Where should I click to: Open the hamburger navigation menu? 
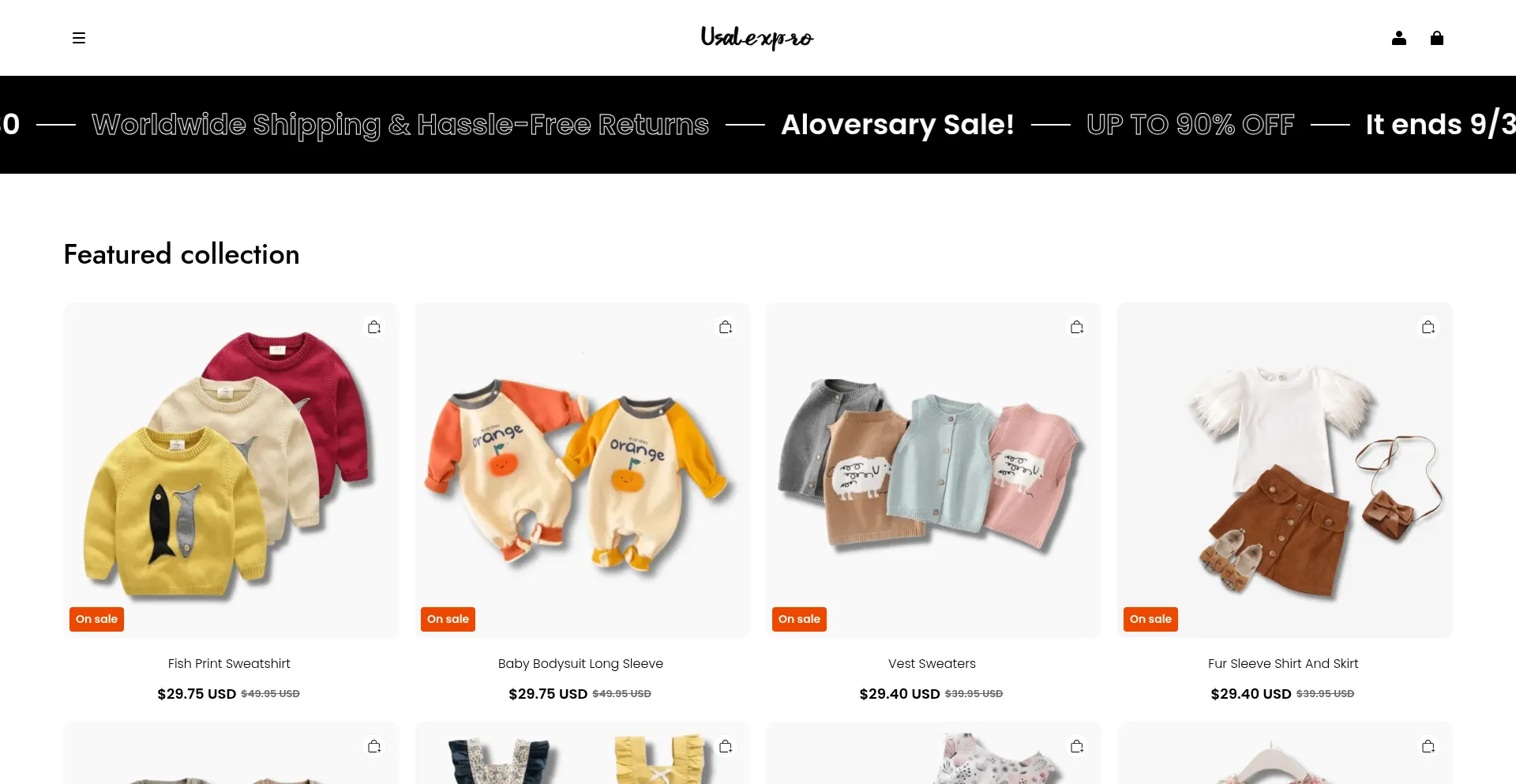point(79,38)
